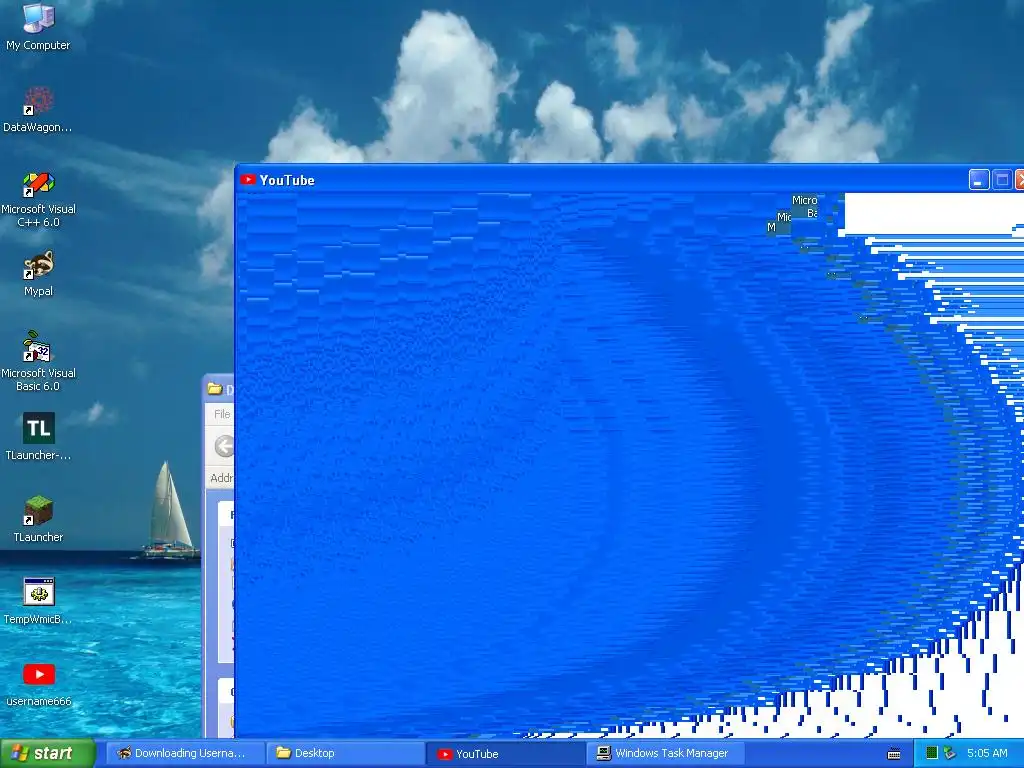Switch to YouTube taskbar button
The width and height of the screenshot is (1024, 768).
point(505,754)
